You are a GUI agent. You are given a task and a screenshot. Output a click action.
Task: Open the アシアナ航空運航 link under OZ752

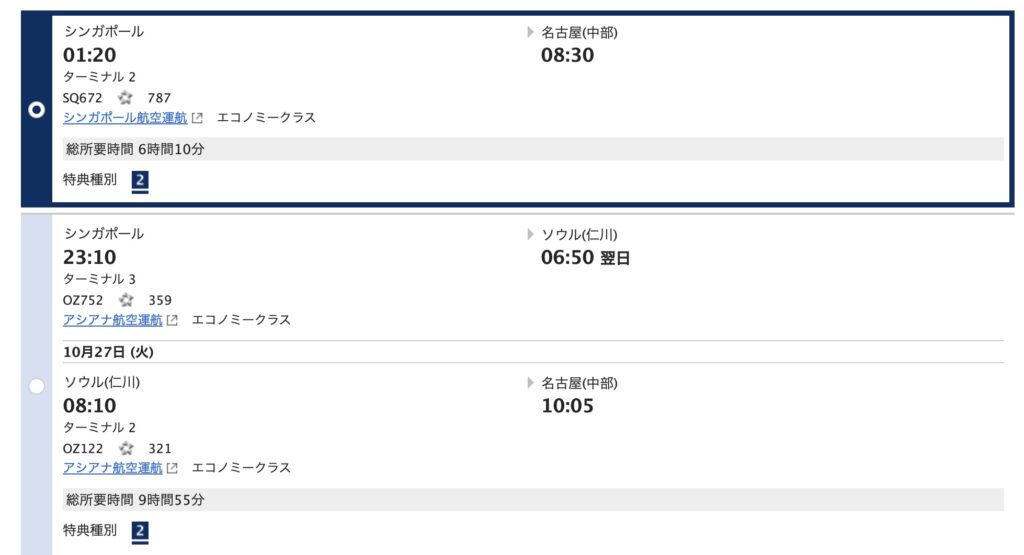click(x=112, y=320)
